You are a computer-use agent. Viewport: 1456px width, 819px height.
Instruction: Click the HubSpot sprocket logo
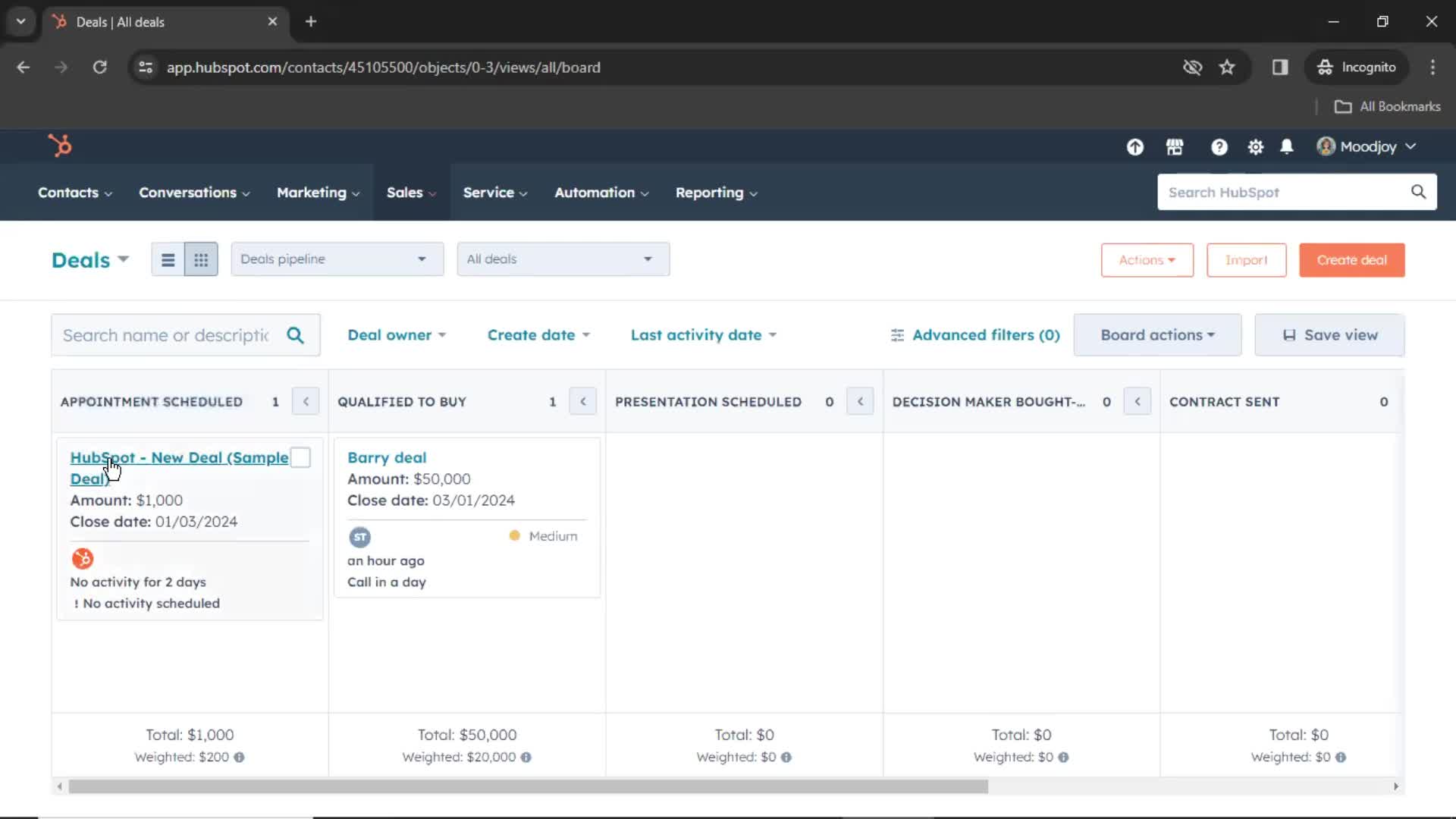[x=60, y=145]
